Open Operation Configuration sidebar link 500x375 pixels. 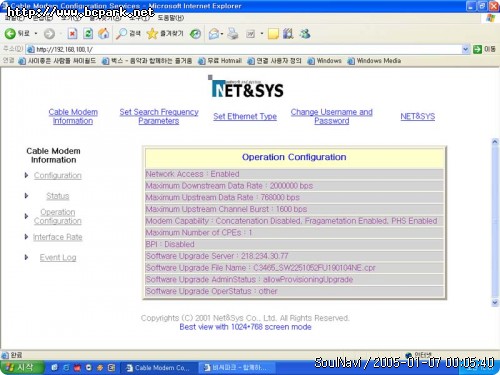58,216
